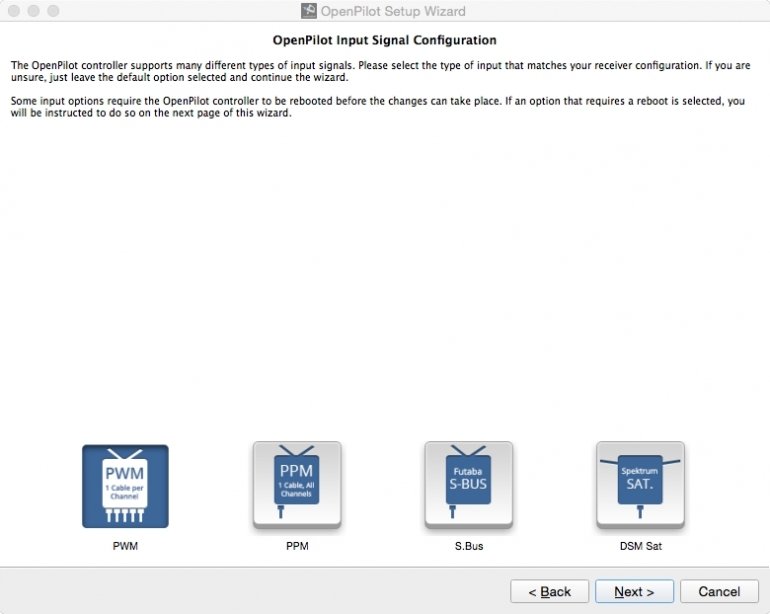Choose the PPM receiver icon
This screenshot has height=614, width=770.
point(296,486)
